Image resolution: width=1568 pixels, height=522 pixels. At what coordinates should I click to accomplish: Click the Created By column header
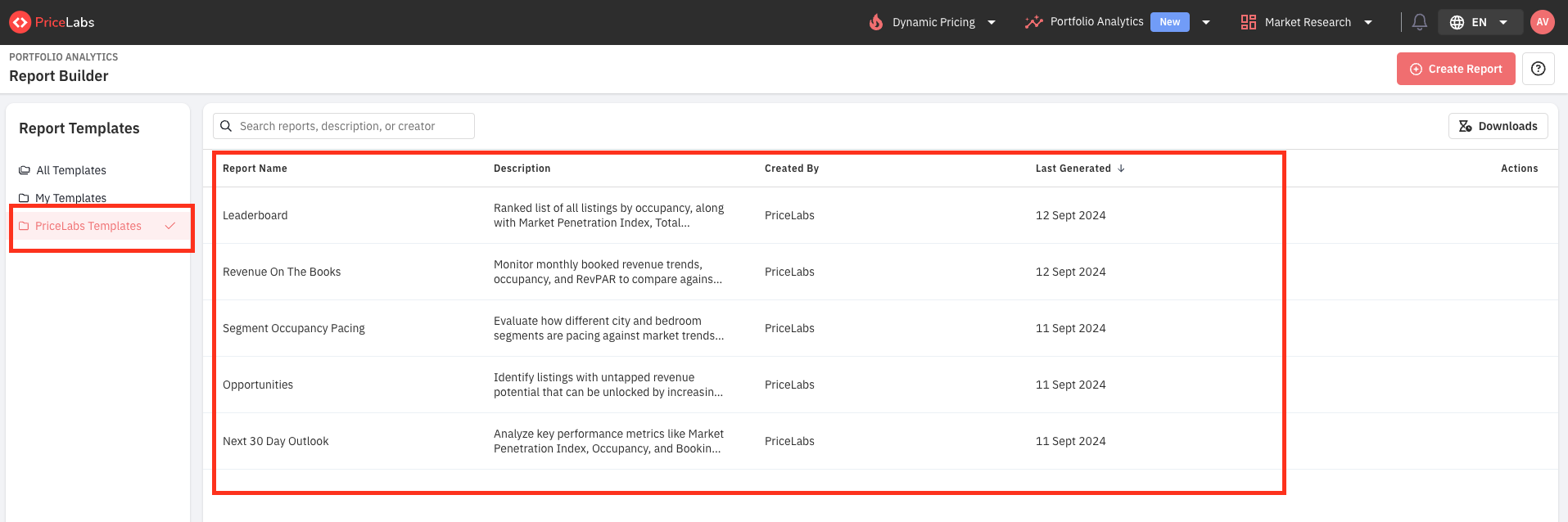click(792, 169)
